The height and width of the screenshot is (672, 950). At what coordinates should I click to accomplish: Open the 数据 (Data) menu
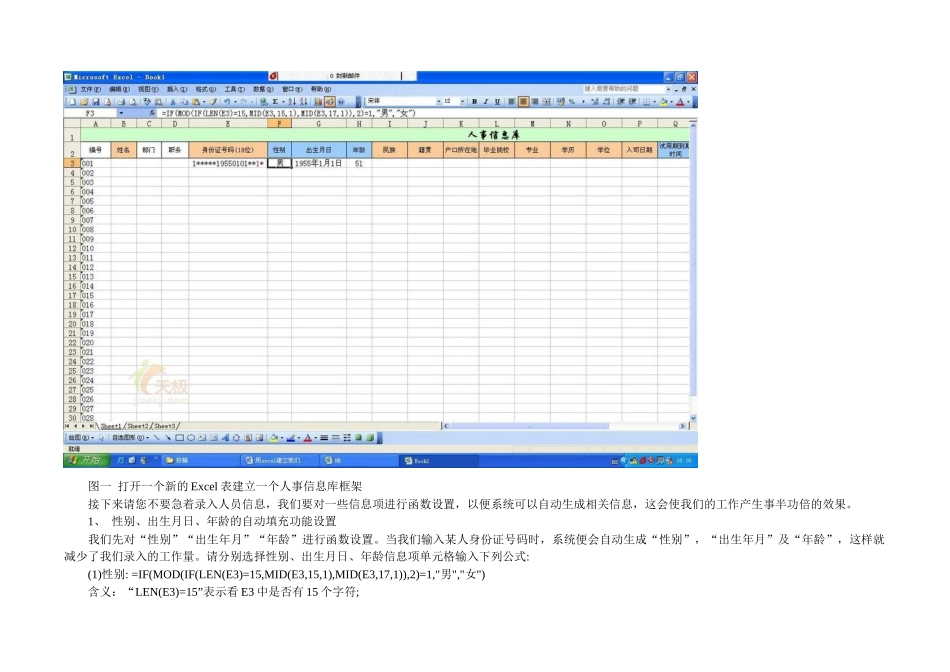coord(263,89)
